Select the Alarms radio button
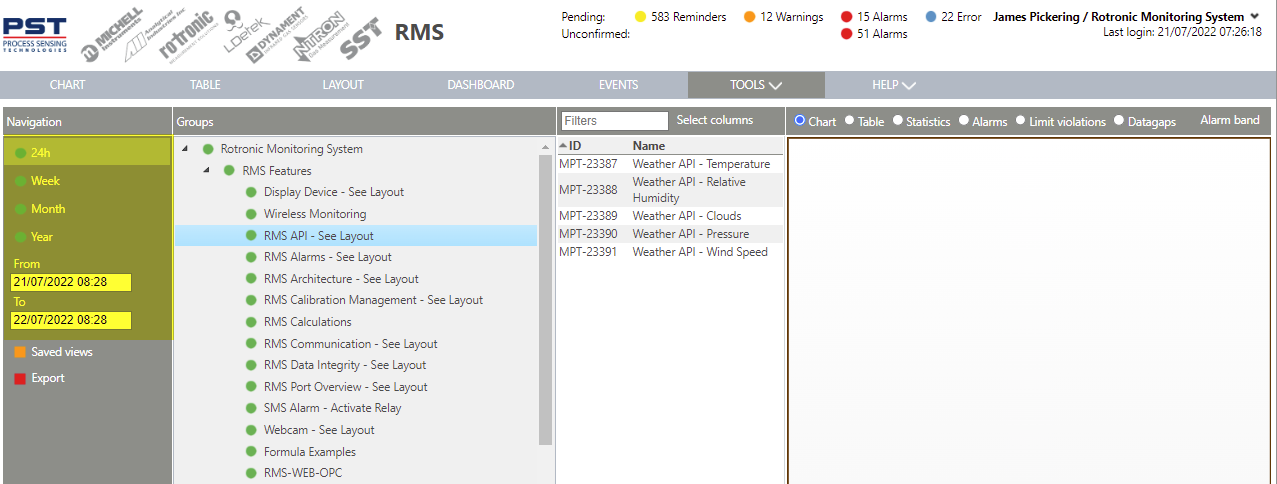 pos(964,121)
